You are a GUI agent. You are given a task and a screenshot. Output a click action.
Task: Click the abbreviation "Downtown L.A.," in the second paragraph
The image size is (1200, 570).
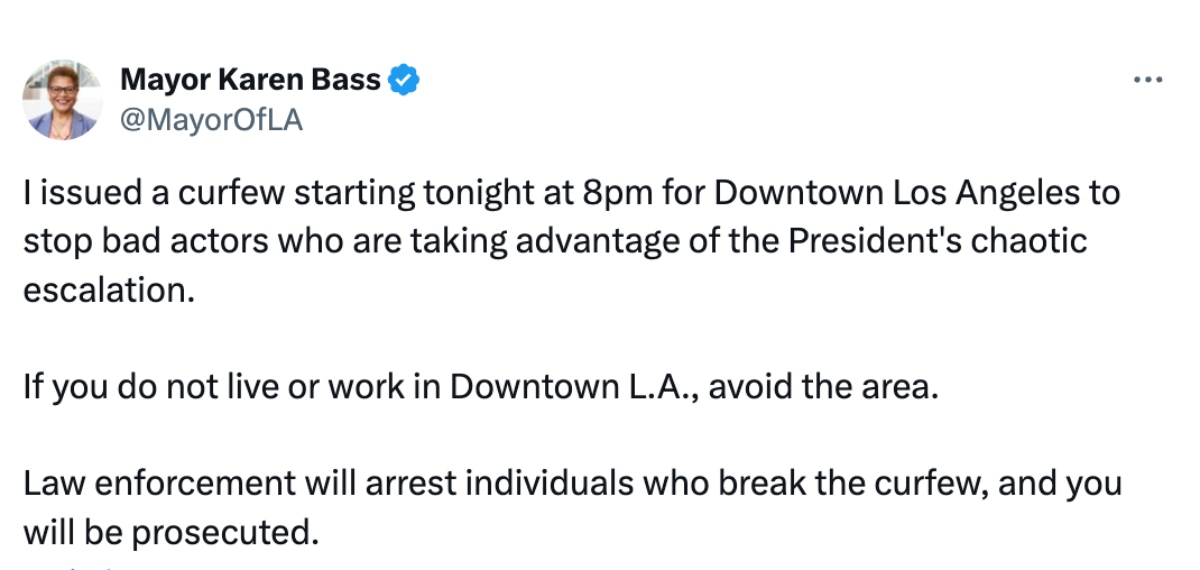[576, 387]
